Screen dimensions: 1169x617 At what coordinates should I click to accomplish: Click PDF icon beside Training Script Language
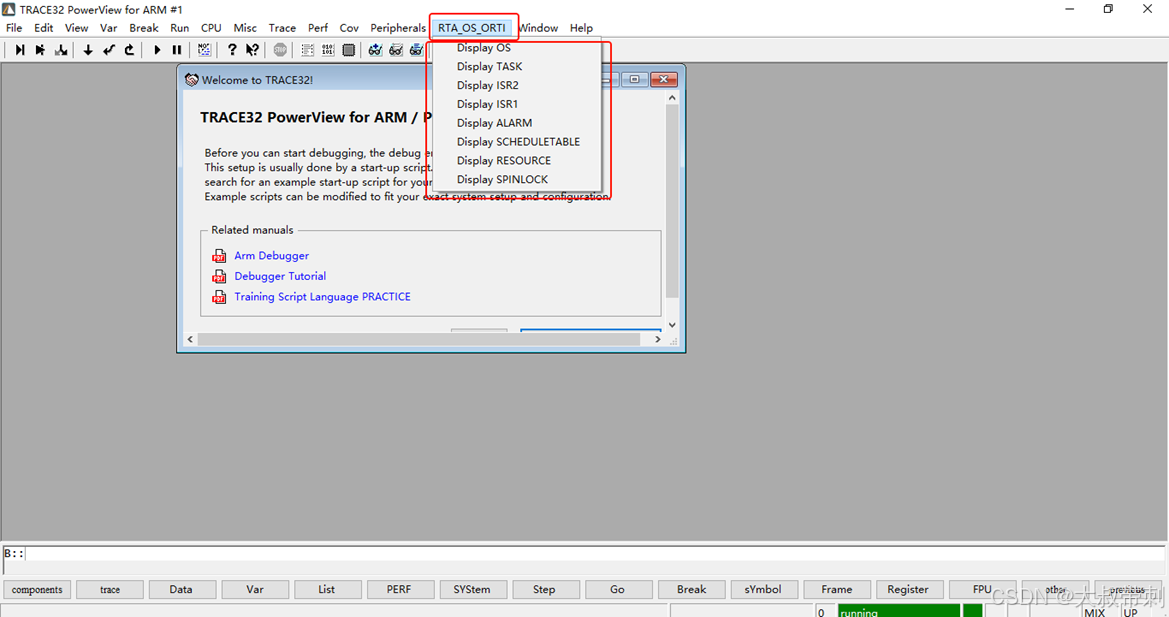219,297
